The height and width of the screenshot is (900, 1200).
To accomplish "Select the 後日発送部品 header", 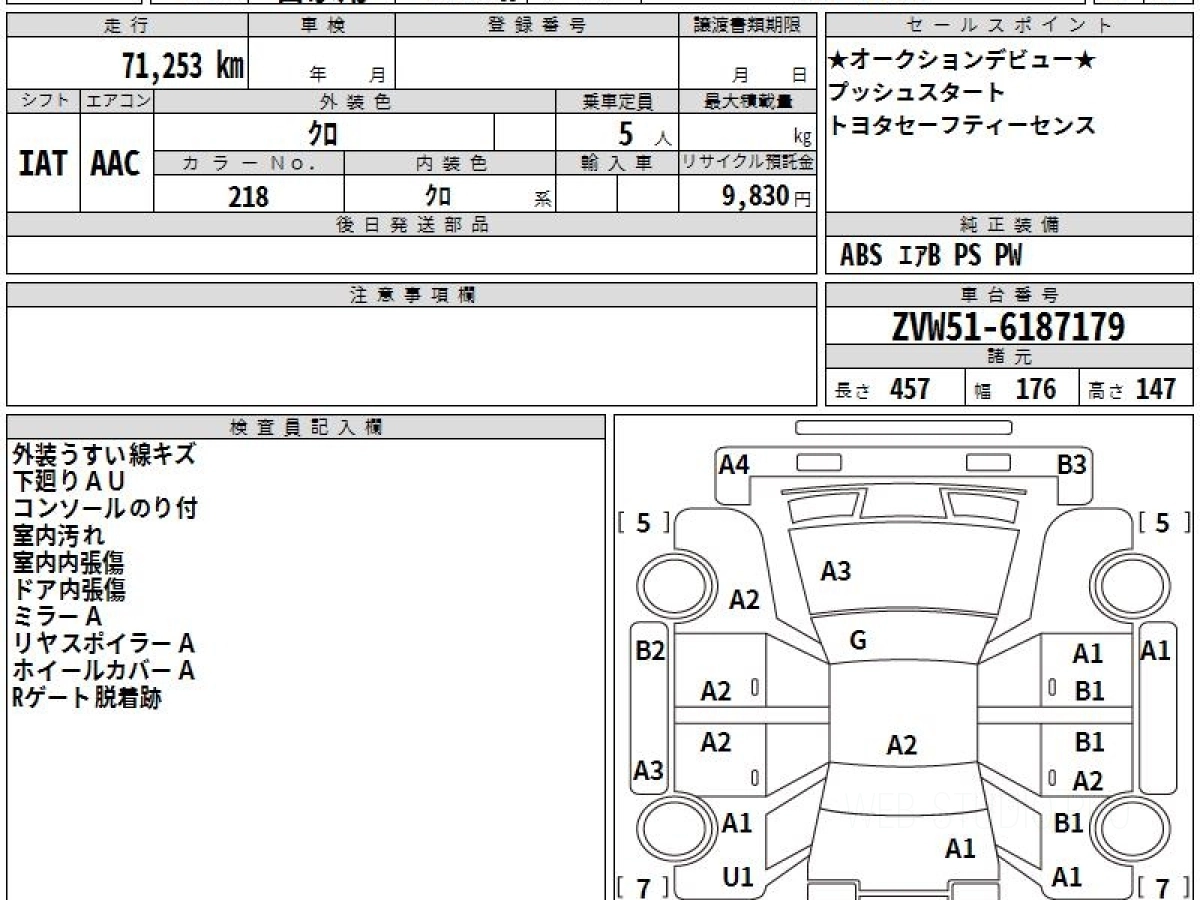I will pyautogui.click(x=412, y=225).
